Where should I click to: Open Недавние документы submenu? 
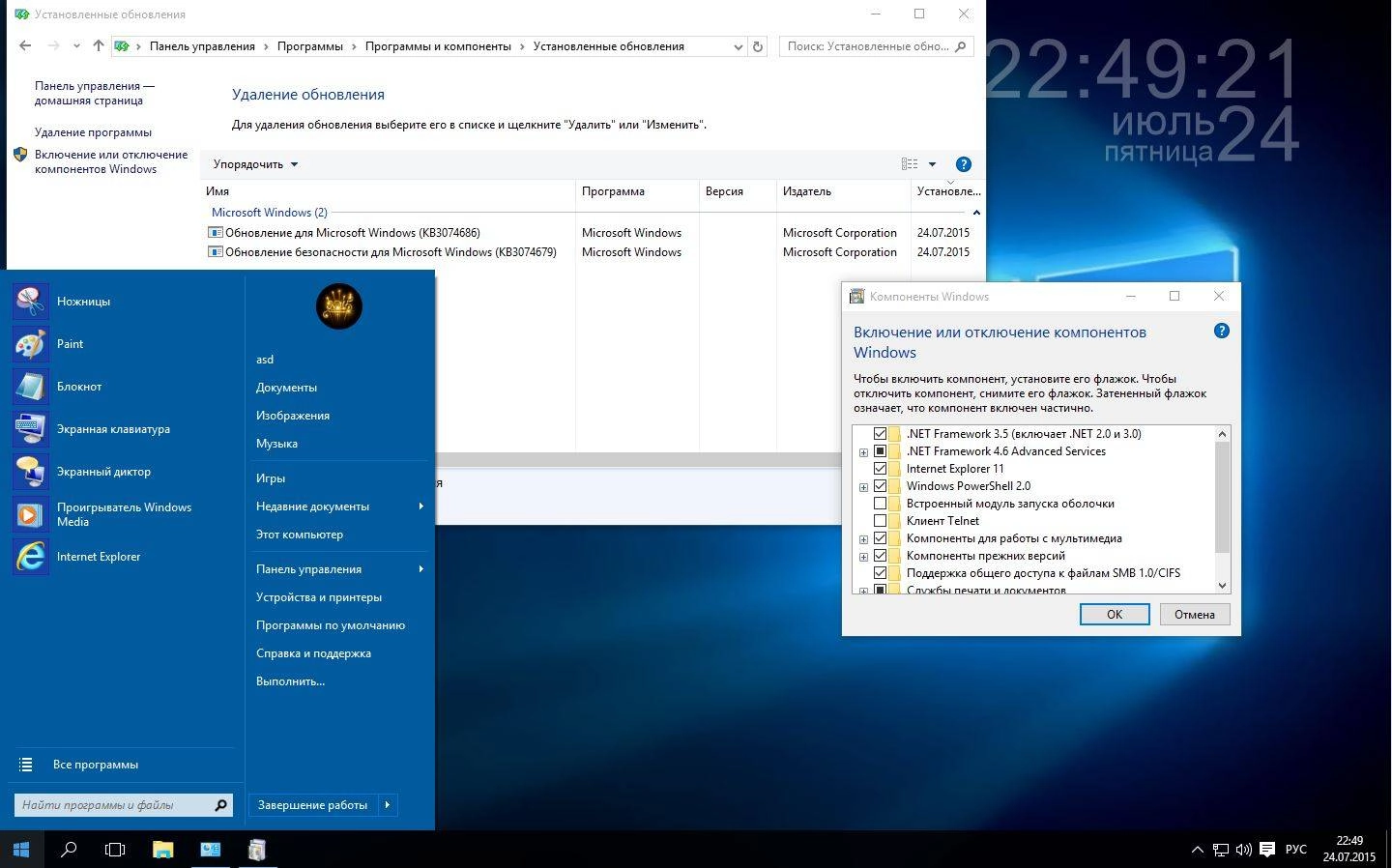click(x=338, y=506)
